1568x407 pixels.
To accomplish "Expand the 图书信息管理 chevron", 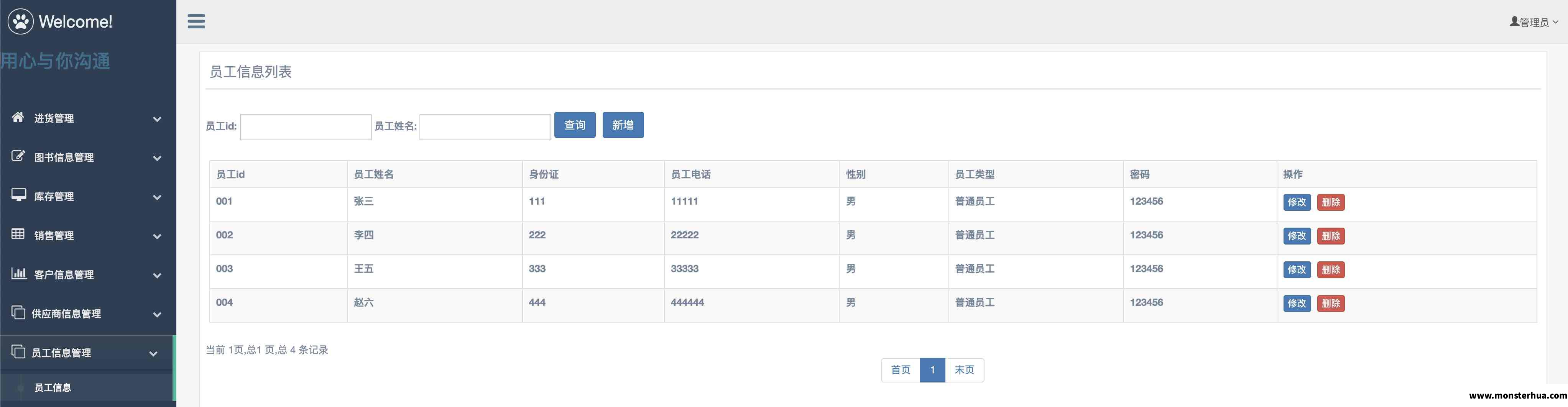I will point(157,158).
